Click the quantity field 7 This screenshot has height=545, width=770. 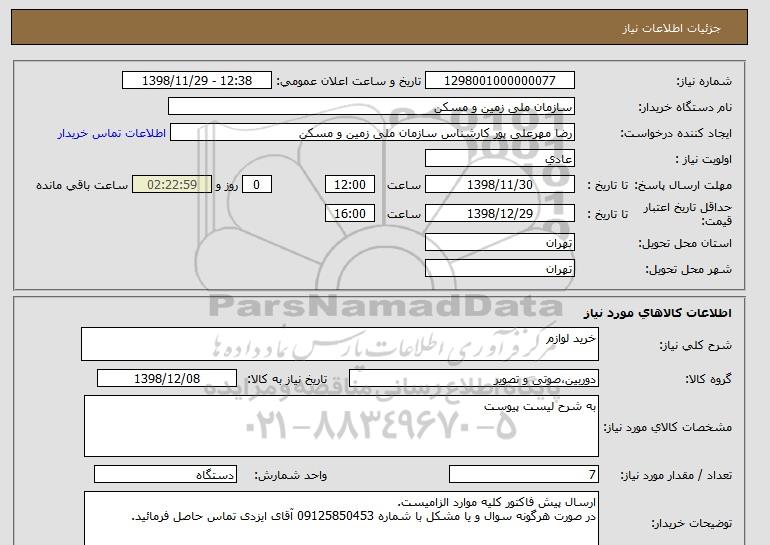524,475
